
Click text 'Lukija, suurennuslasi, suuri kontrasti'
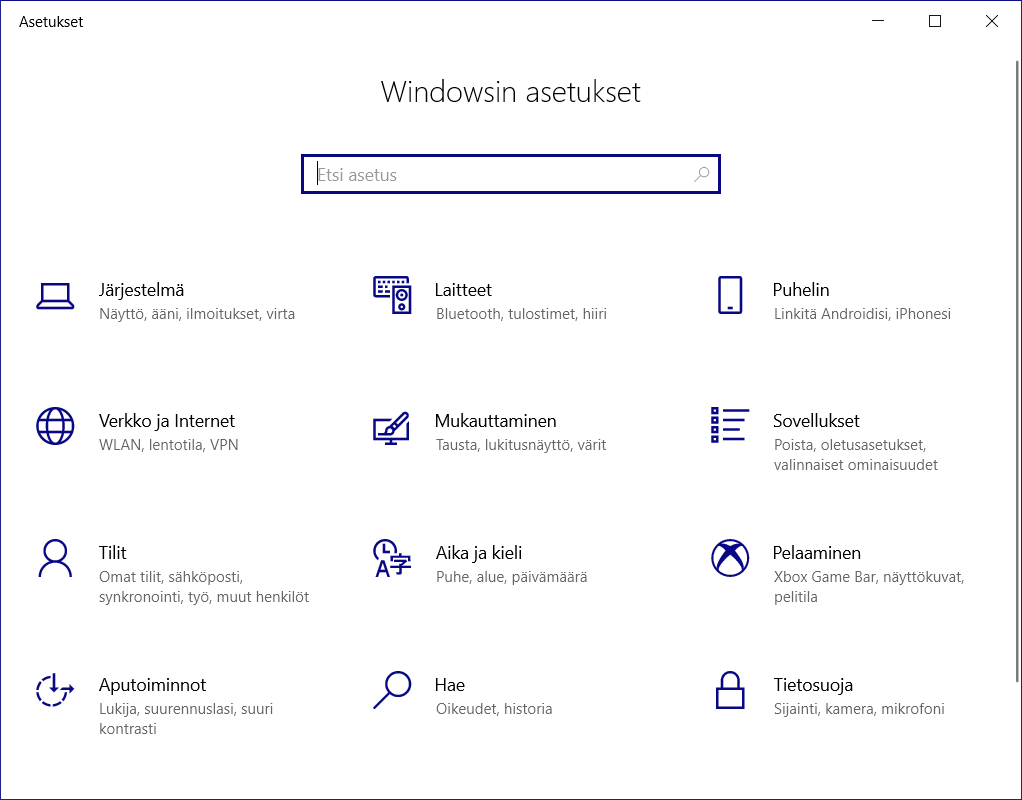(x=186, y=719)
